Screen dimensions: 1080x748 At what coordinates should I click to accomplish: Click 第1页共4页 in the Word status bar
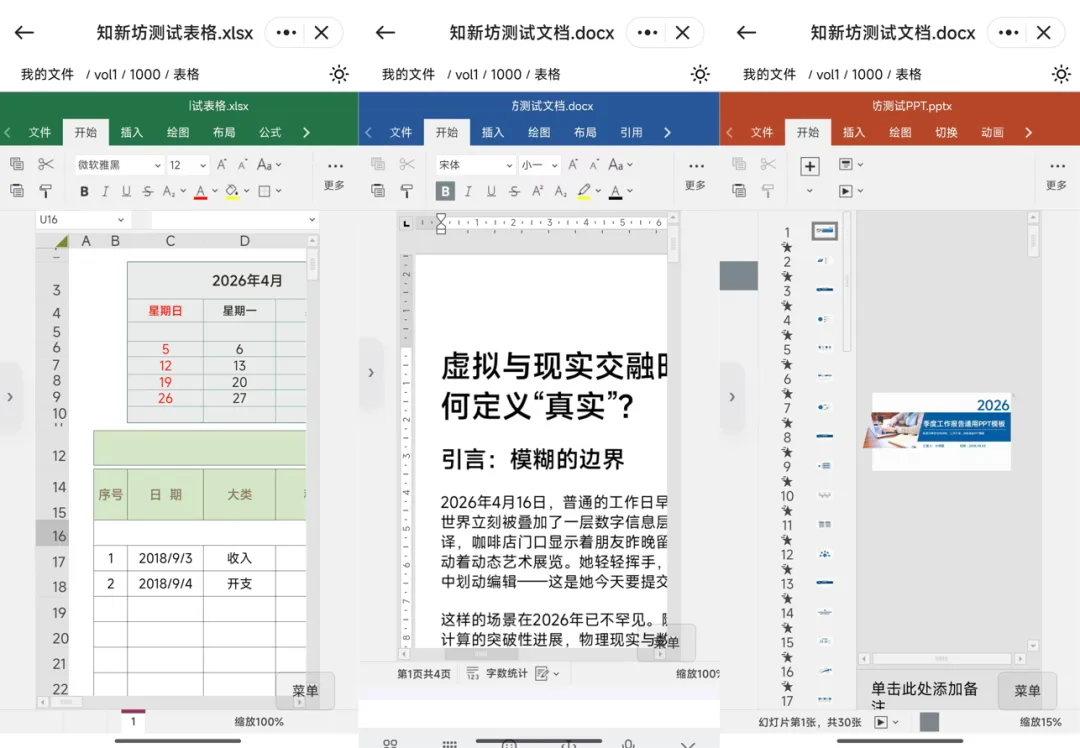pyautogui.click(x=424, y=674)
